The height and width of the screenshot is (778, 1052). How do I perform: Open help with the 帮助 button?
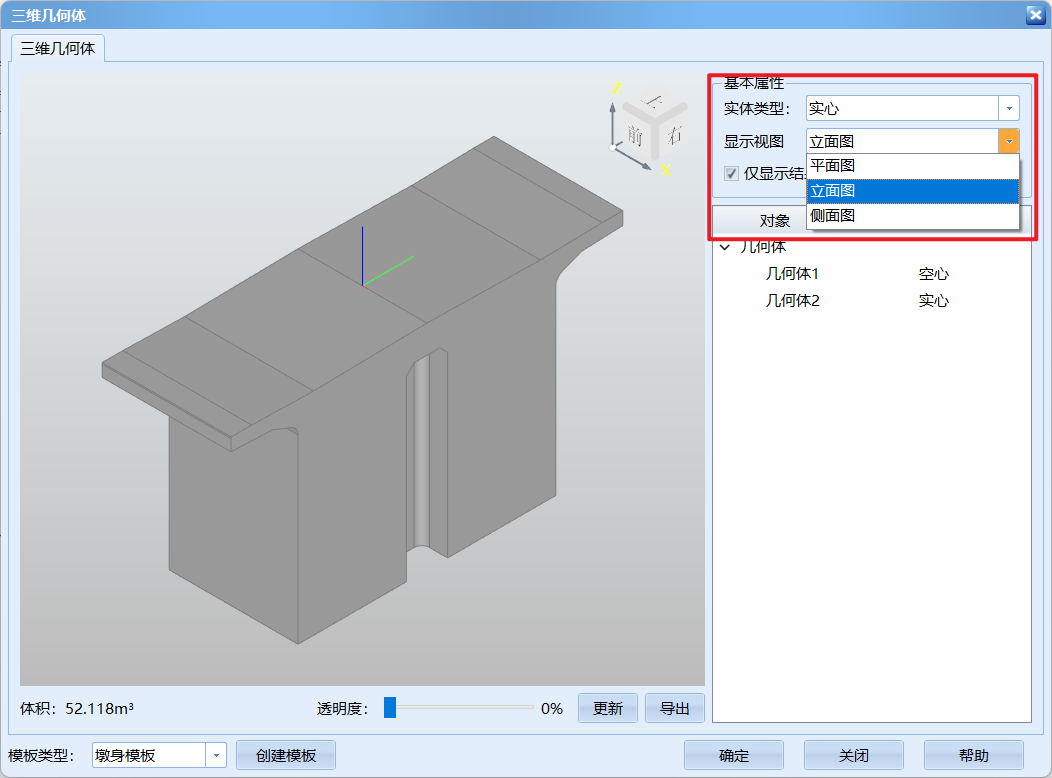tap(973, 755)
